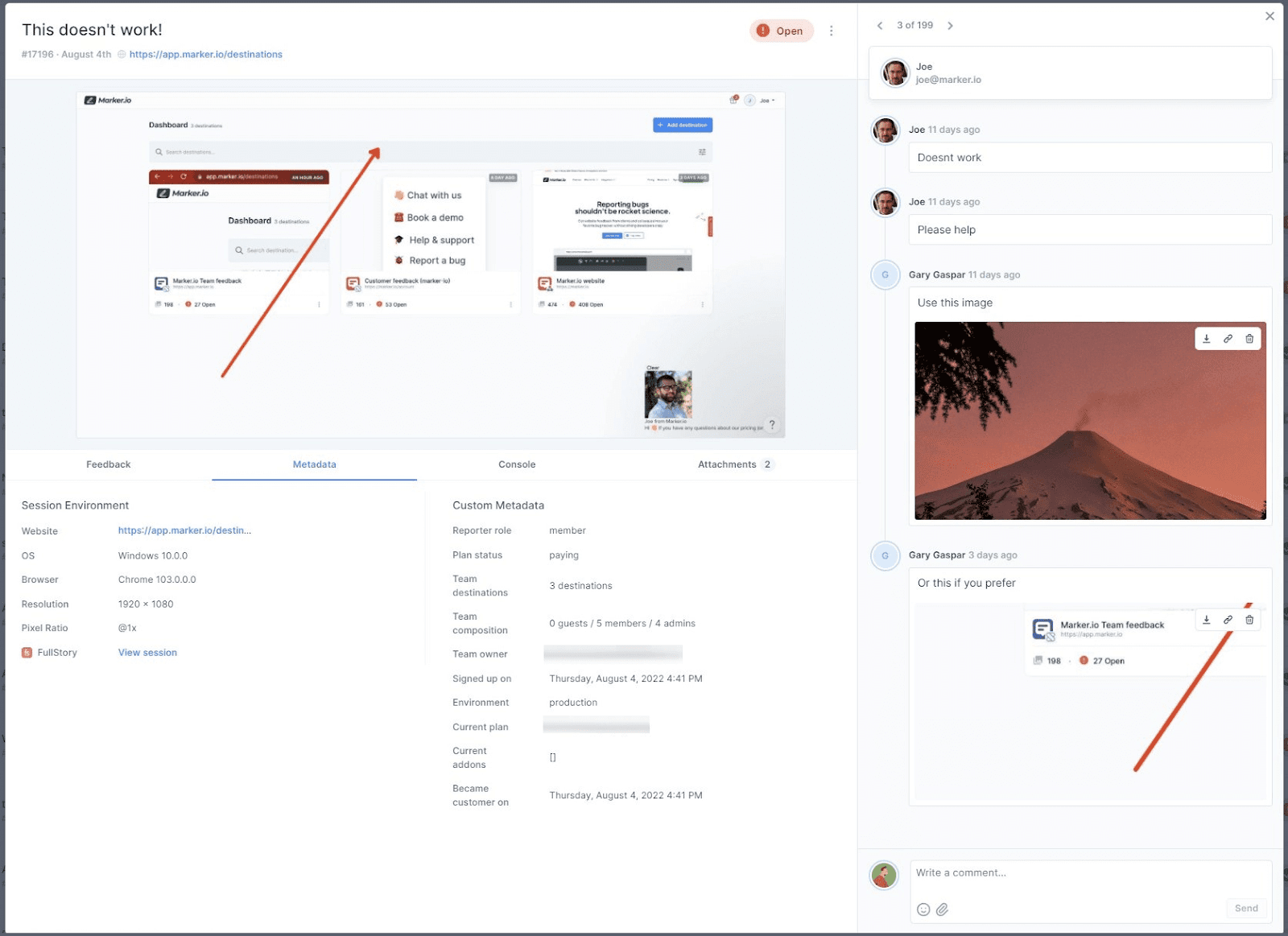This screenshot has height=936, width=1288.
Task: Open the Attachments tab
Action: click(x=727, y=464)
